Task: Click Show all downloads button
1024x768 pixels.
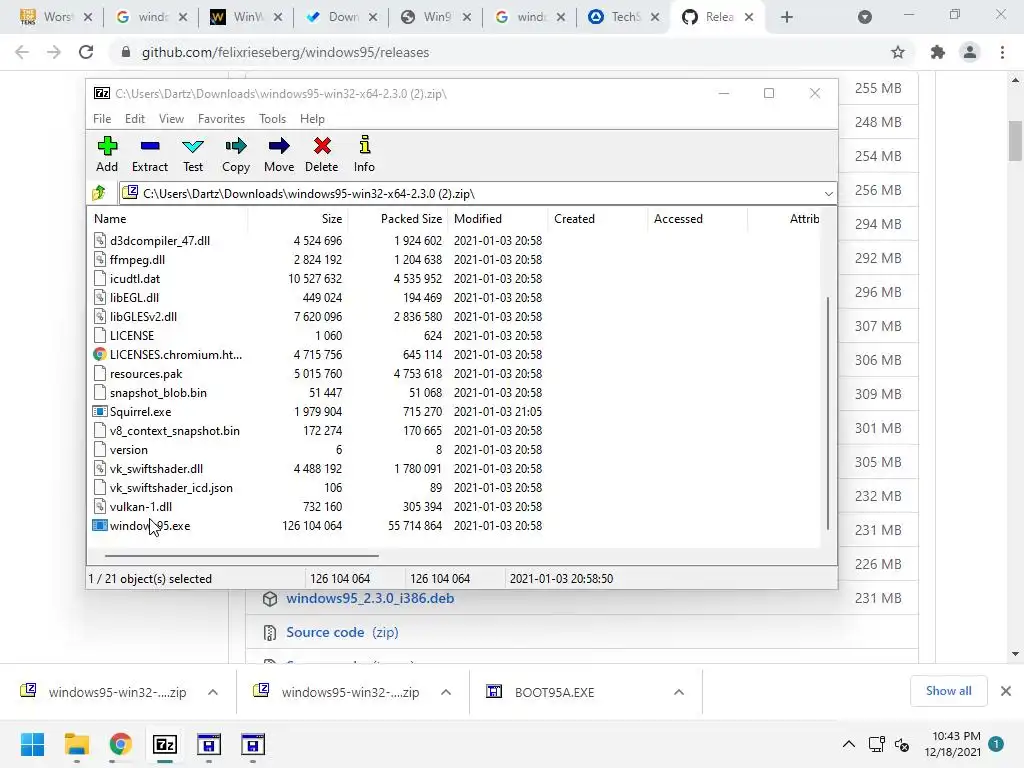Action: (948, 691)
